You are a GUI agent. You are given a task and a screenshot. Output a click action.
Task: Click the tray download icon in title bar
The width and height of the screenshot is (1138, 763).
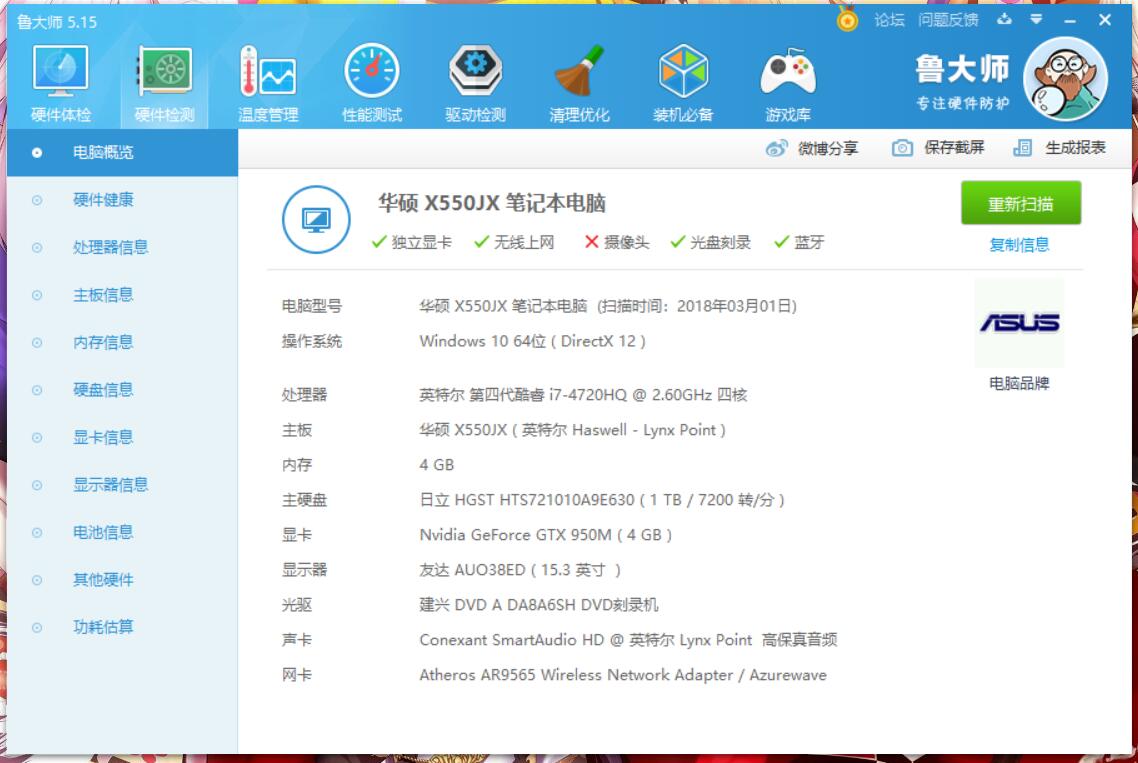point(1004,20)
